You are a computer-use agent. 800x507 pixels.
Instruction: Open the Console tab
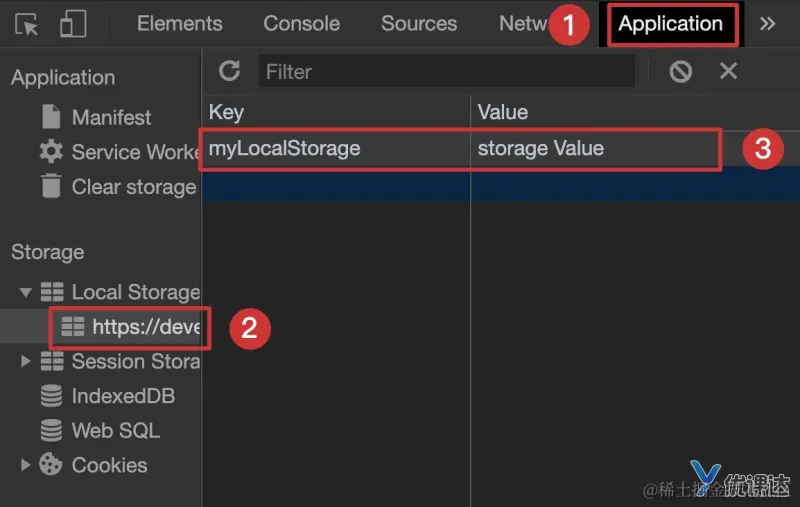(302, 24)
